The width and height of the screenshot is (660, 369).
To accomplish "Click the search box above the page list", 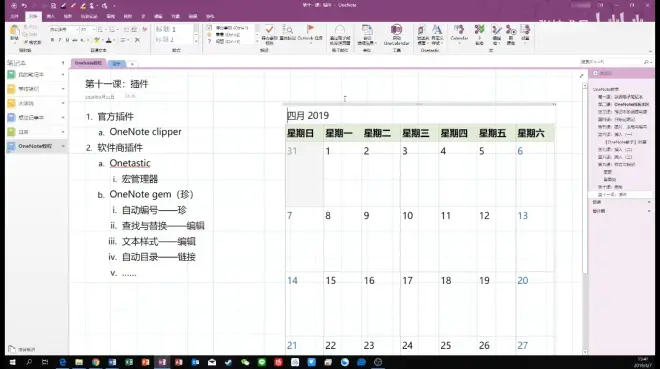I will point(615,62).
